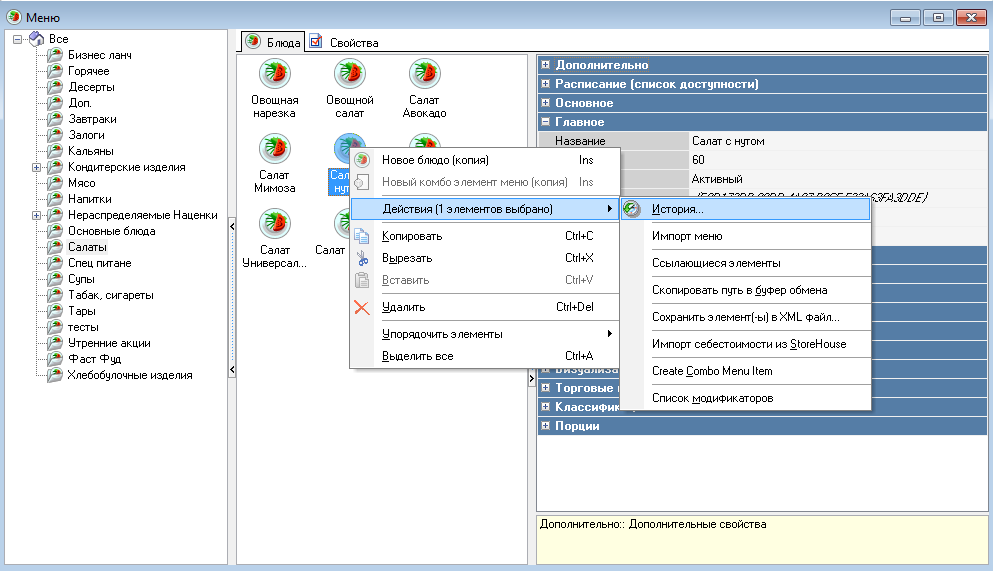Click the red Удалить cross icon

[x=362, y=307]
